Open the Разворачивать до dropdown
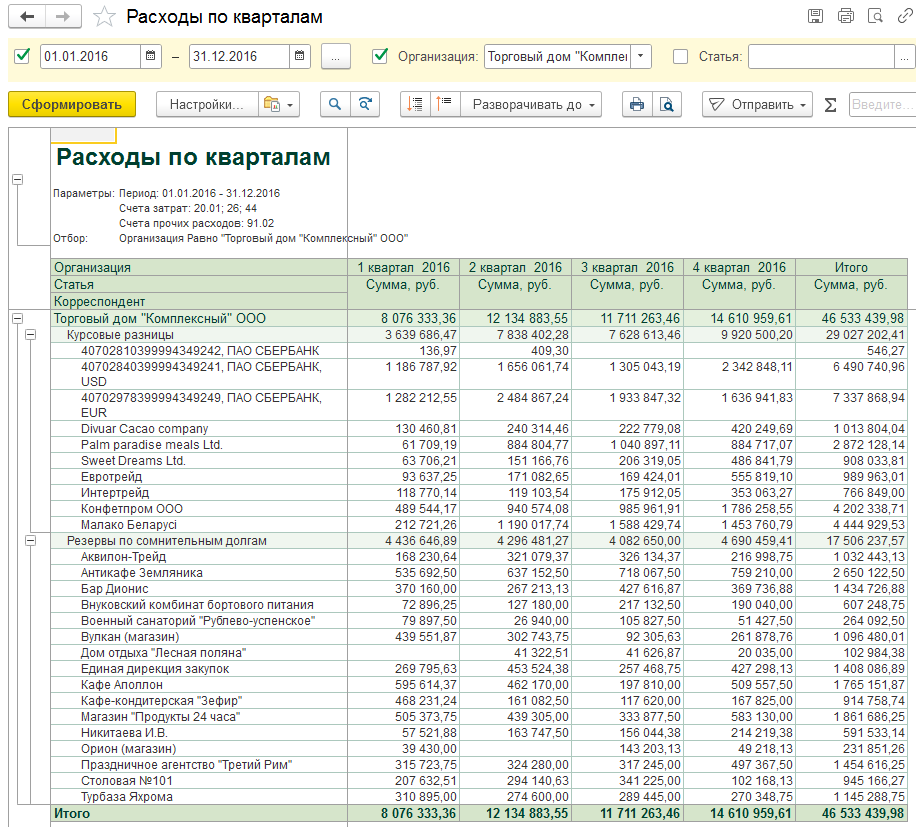 pos(530,104)
